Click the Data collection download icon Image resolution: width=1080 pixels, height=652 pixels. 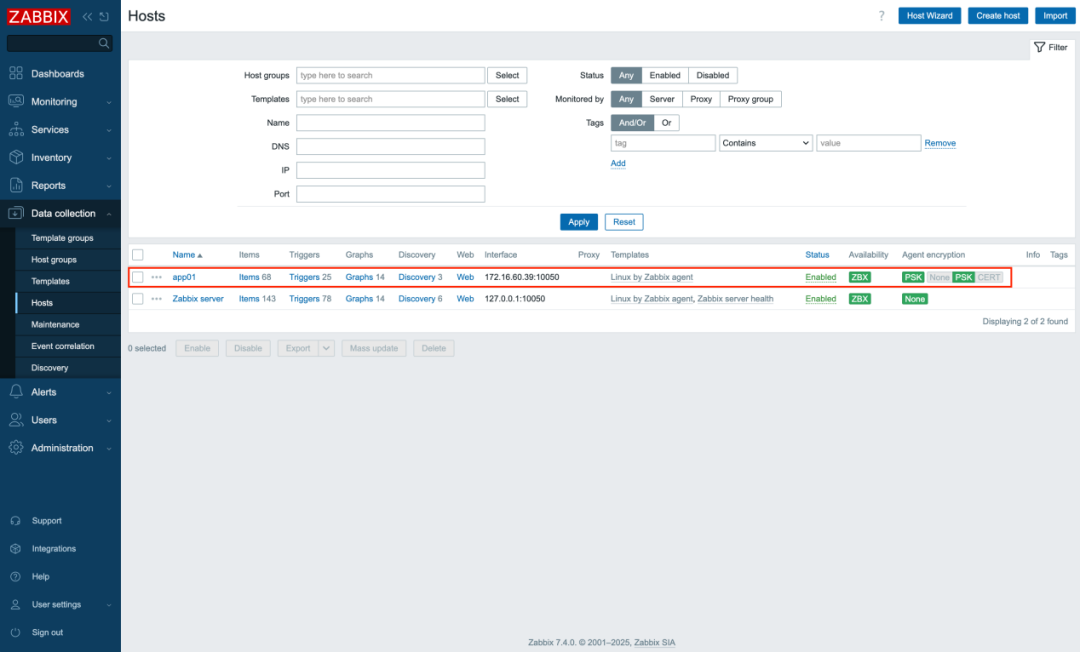point(16,213)
